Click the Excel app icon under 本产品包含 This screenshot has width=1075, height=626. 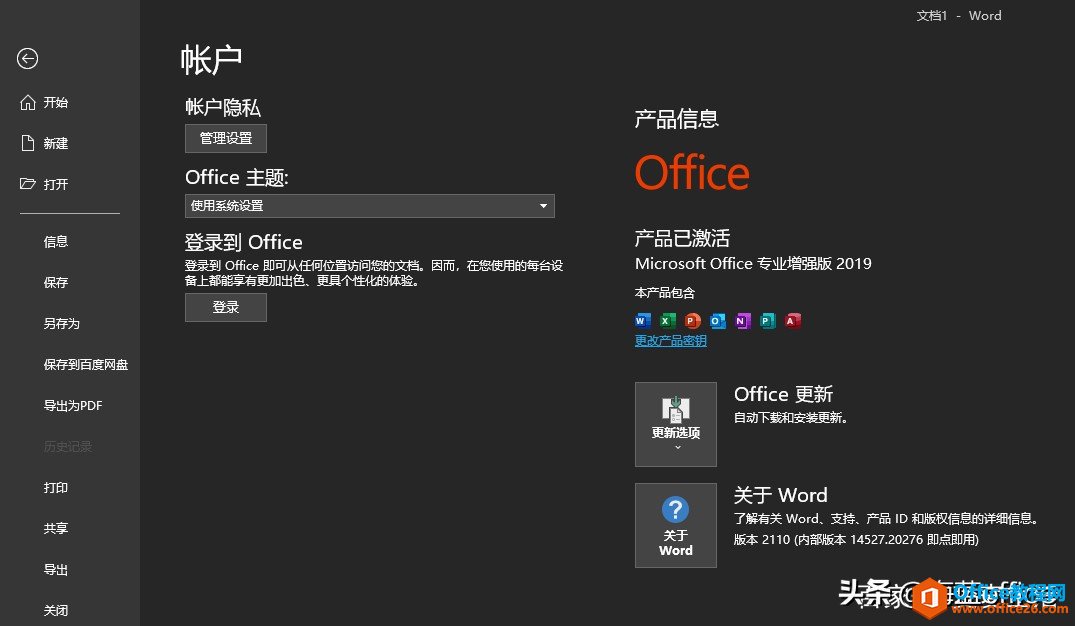667,320
